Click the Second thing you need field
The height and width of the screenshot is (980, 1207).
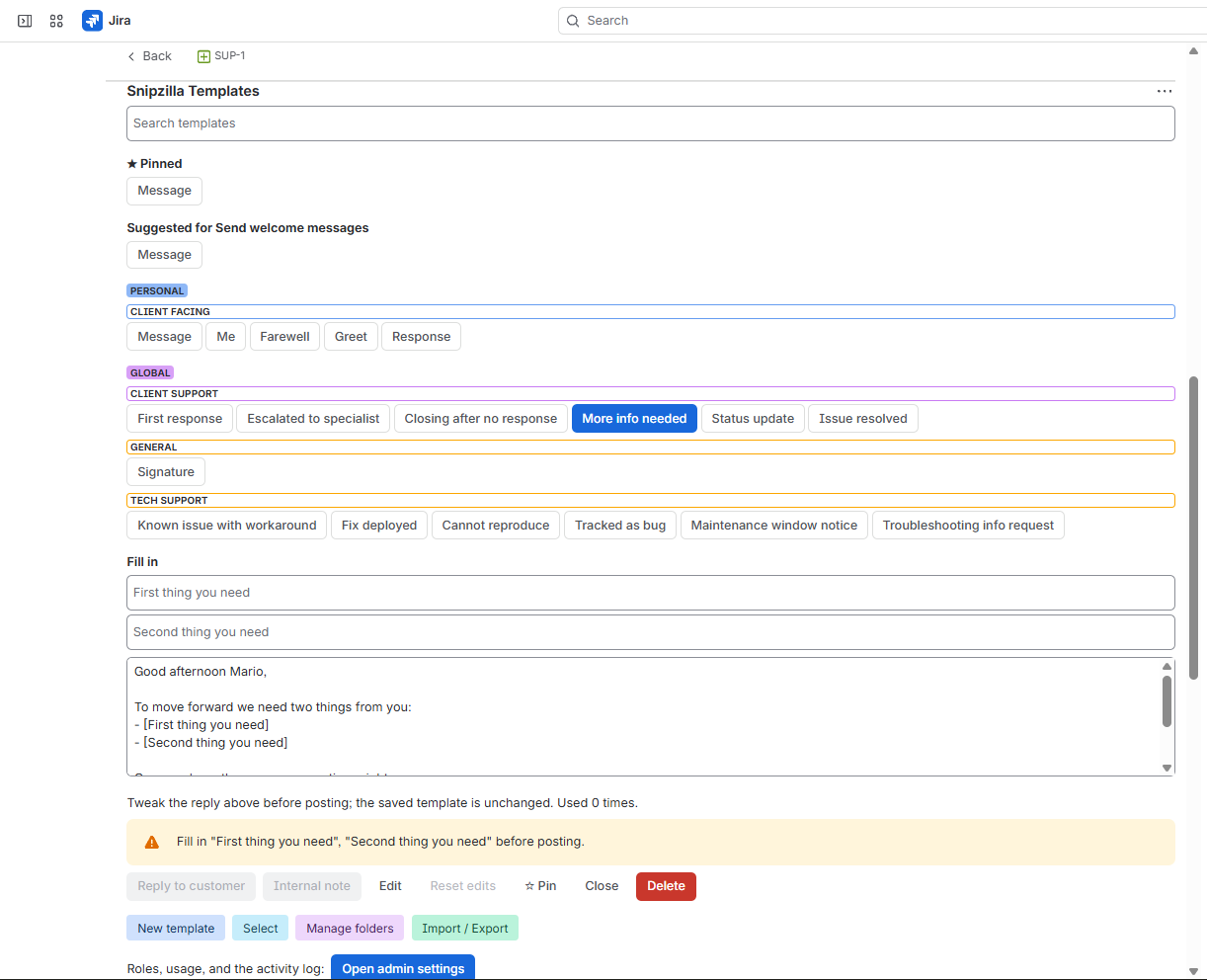pyautogui.click(x=651, y=632)
